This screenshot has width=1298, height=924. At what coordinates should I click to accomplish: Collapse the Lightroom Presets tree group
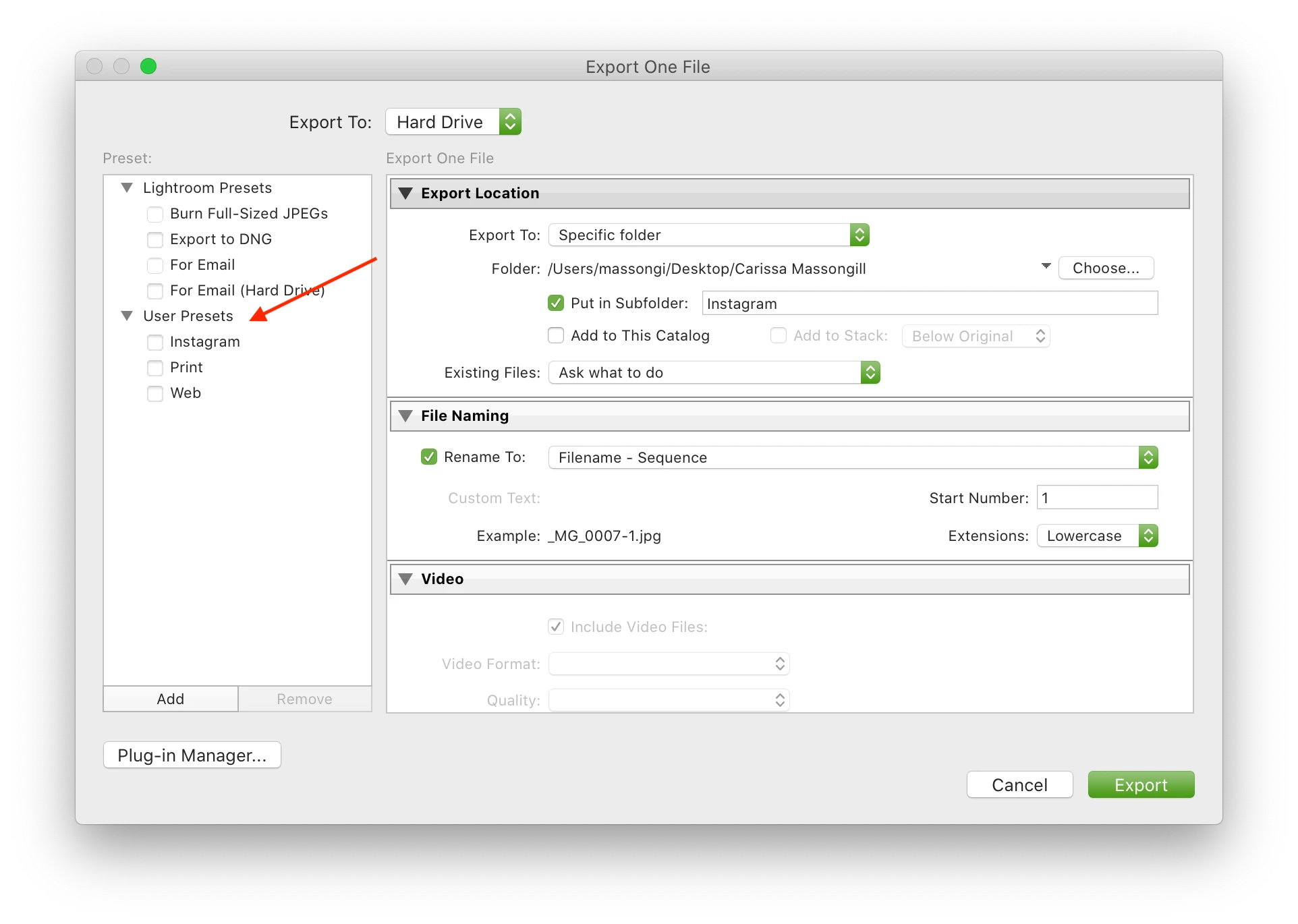click(127, 187)
